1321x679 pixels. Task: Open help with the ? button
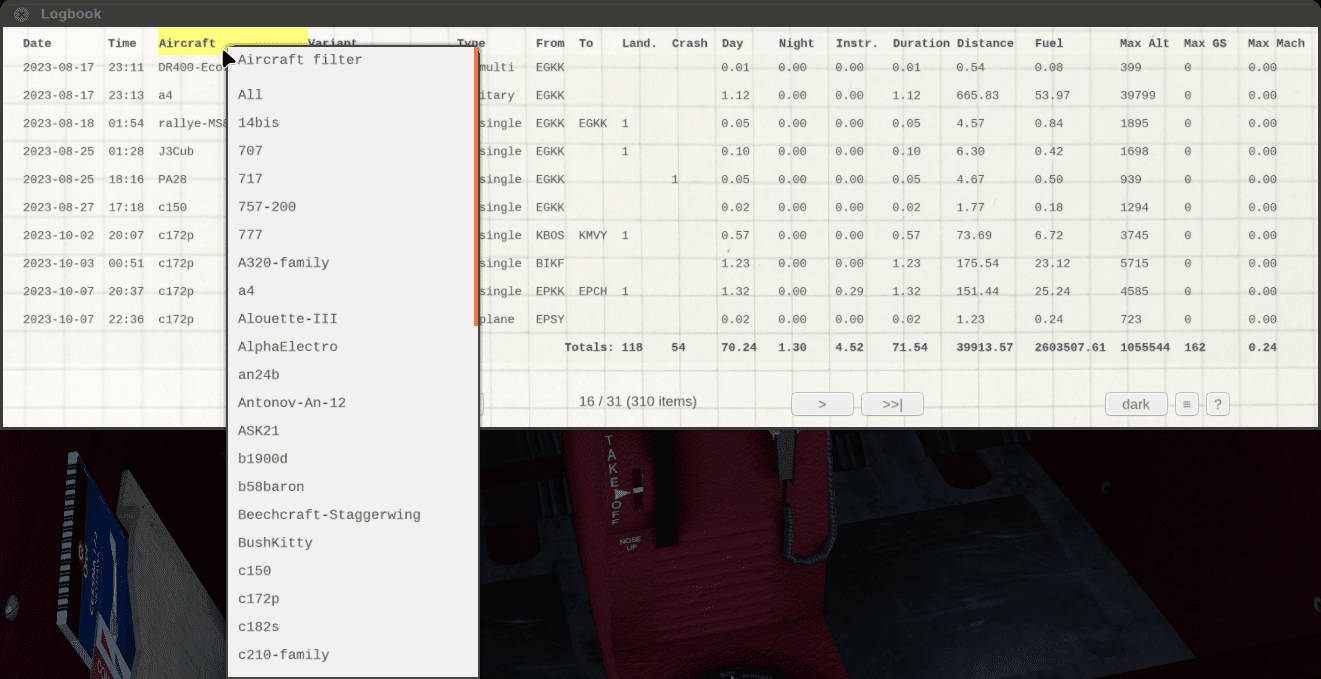click(1217, 404)
